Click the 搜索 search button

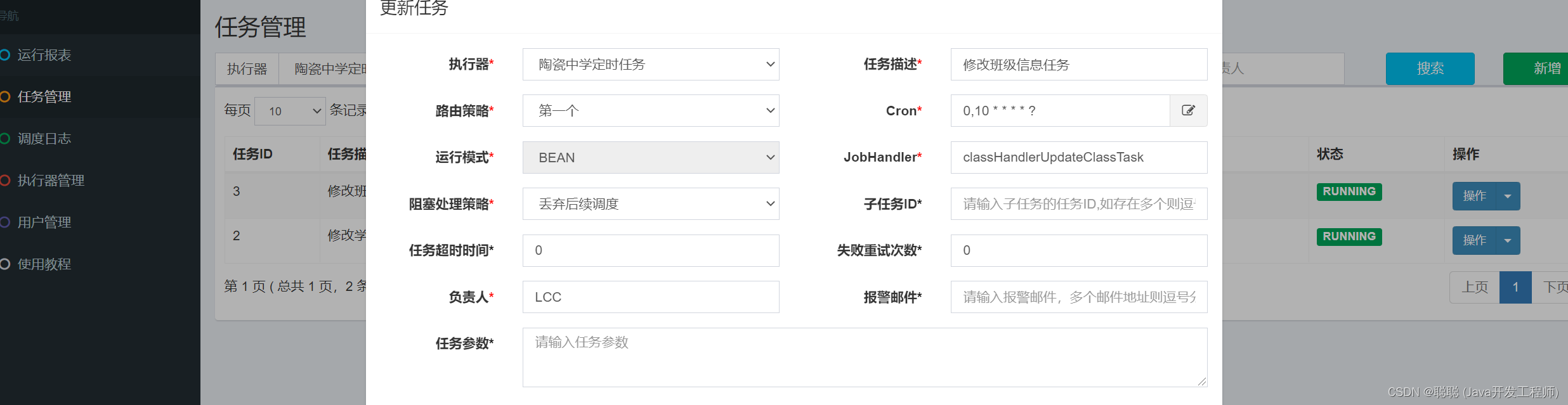click(1430, 68)
